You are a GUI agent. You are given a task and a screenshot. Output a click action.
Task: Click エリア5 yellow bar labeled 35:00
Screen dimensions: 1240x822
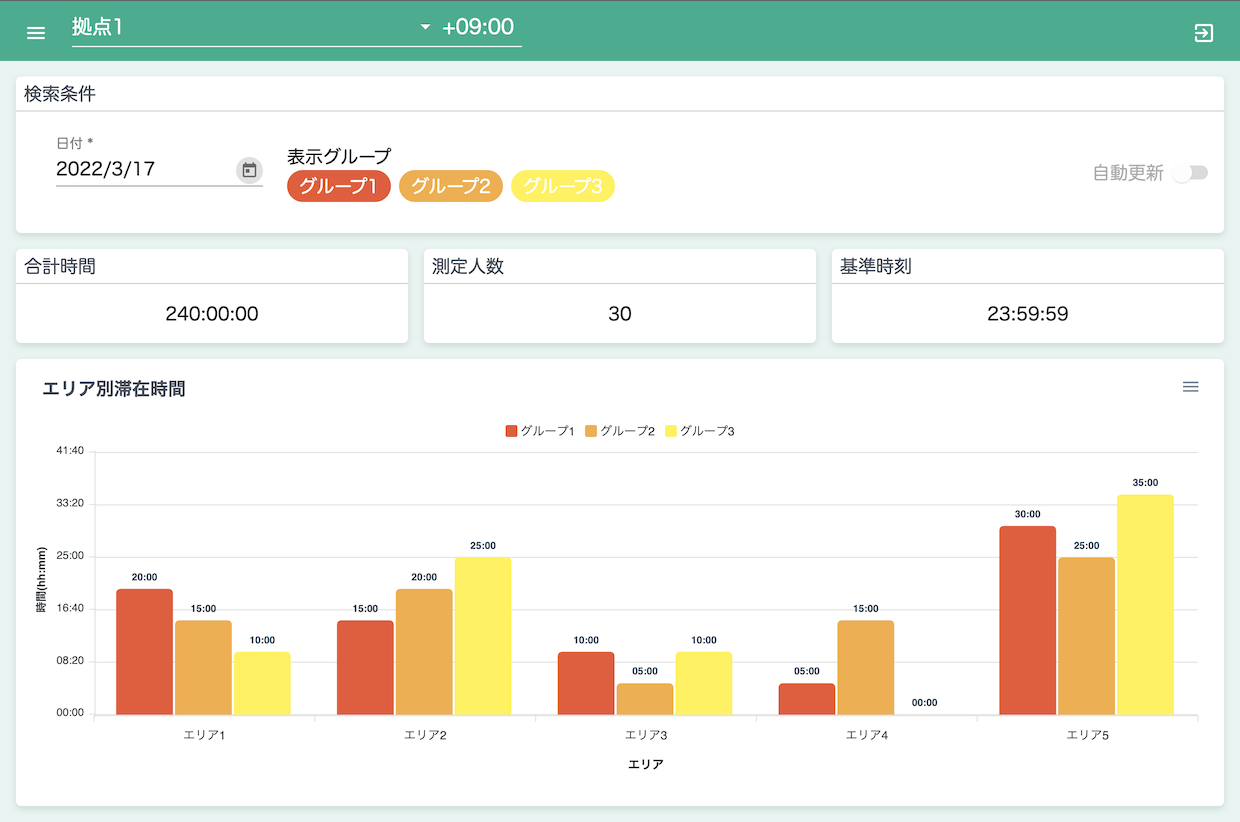pyautogui.click(x=1145, y=604)
